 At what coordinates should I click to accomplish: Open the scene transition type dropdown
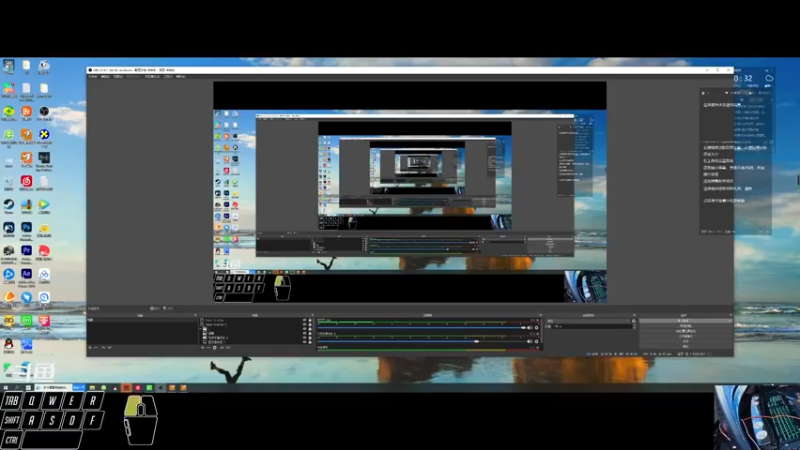click(x=588, y=321)
